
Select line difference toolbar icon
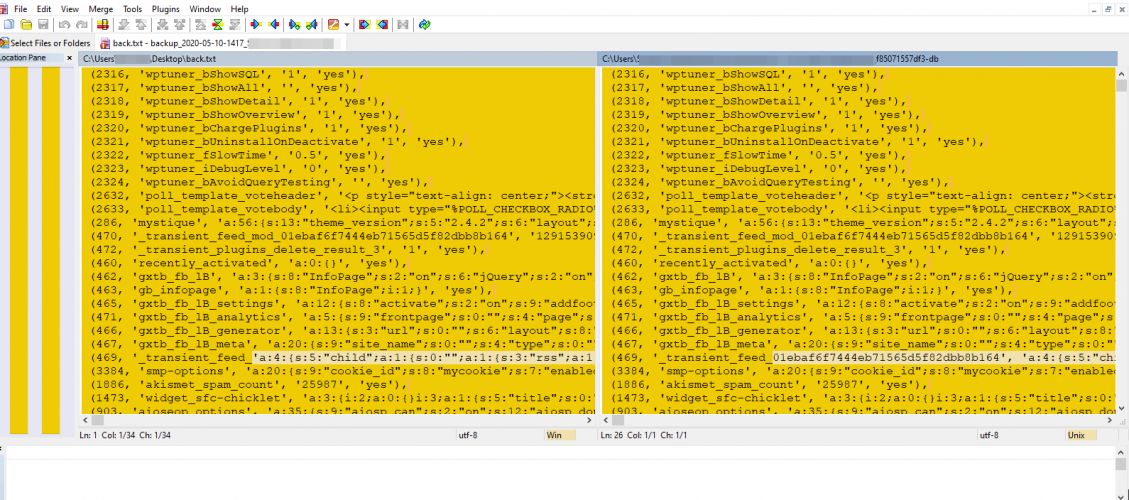click(103, 24)
